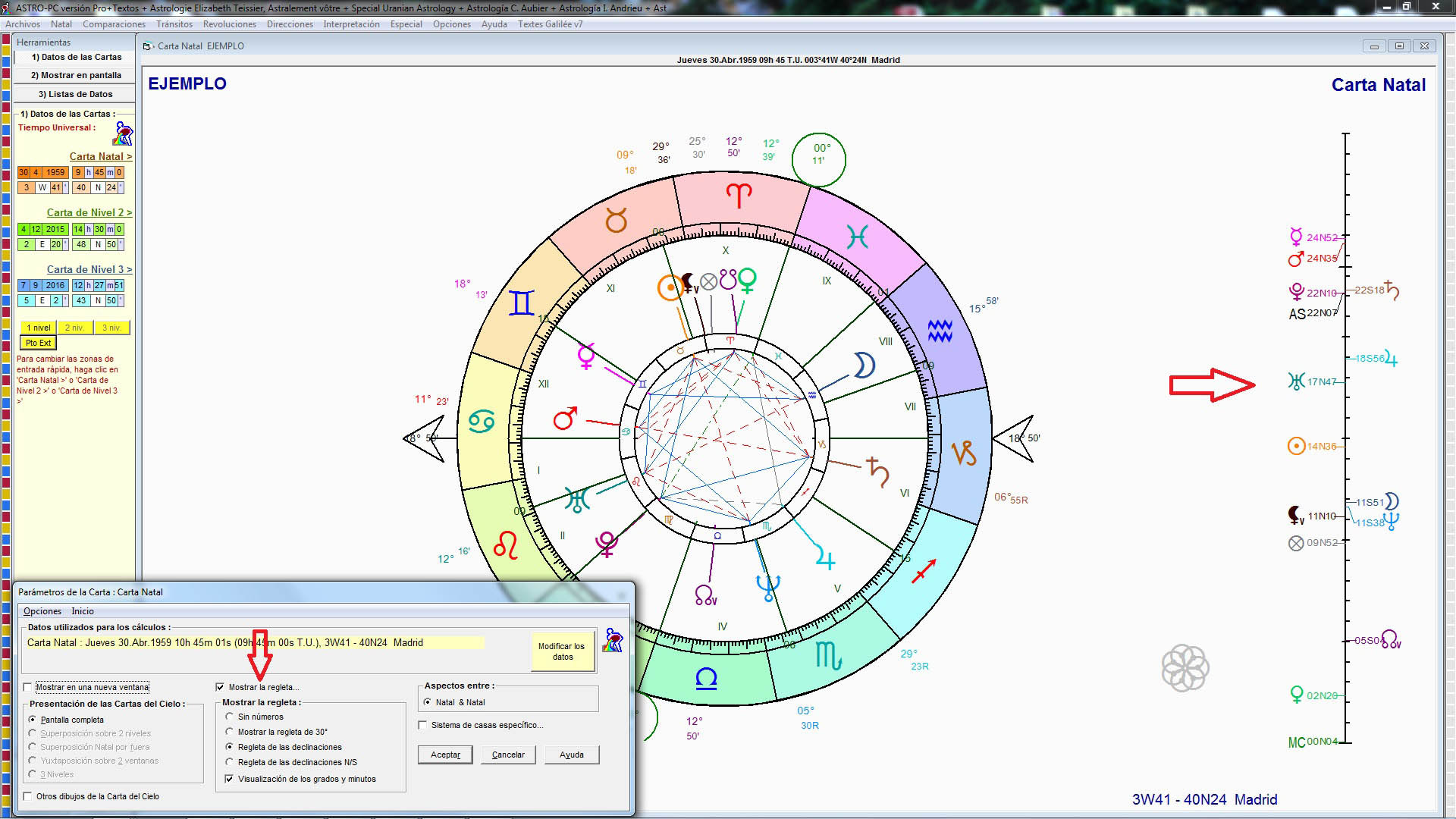1456x819 pixels.
Task: Enable Mostrar en una nueva ventana
Action: pos(28,687)
